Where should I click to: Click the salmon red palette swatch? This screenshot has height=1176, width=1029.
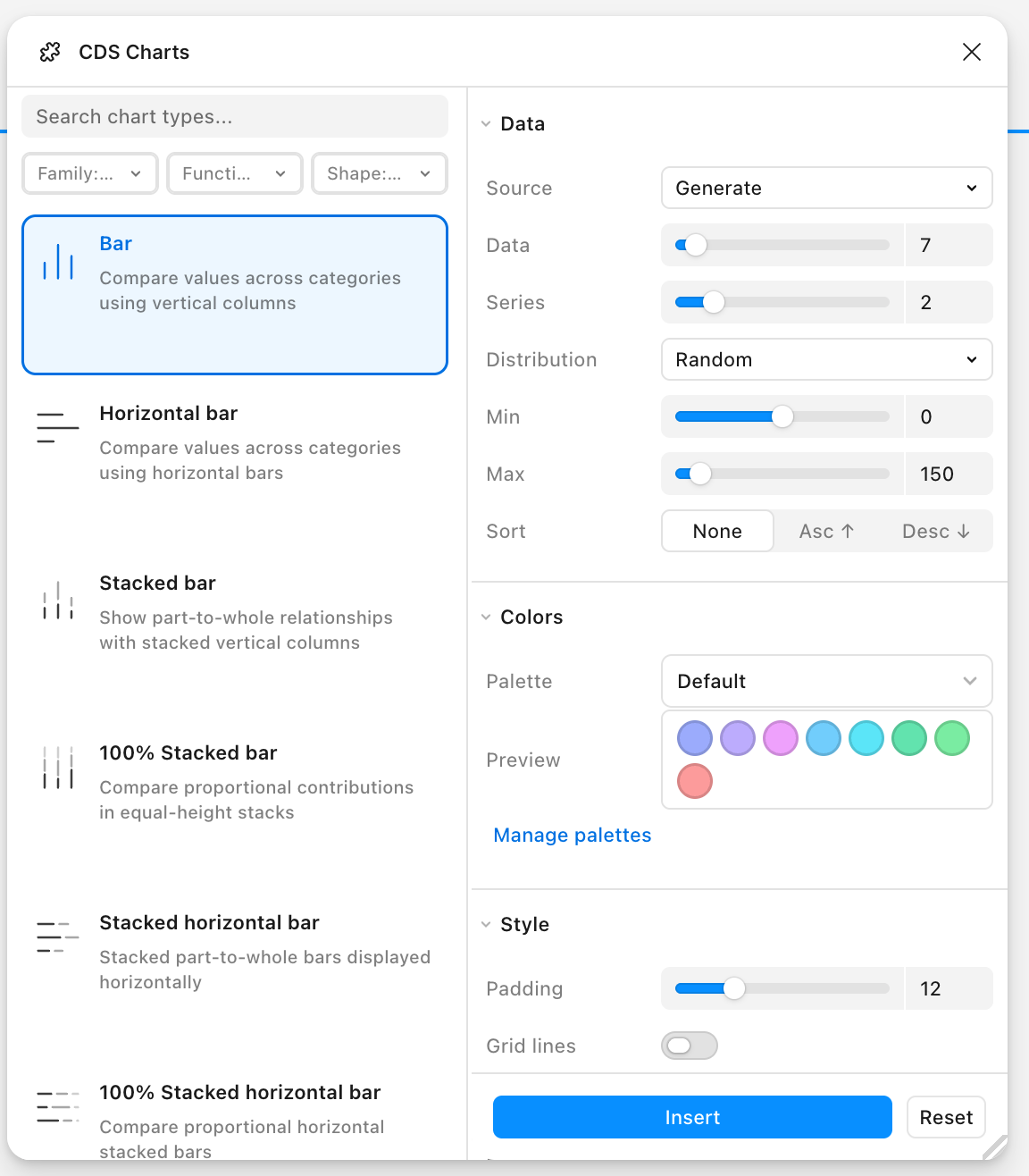coord(695,781)
